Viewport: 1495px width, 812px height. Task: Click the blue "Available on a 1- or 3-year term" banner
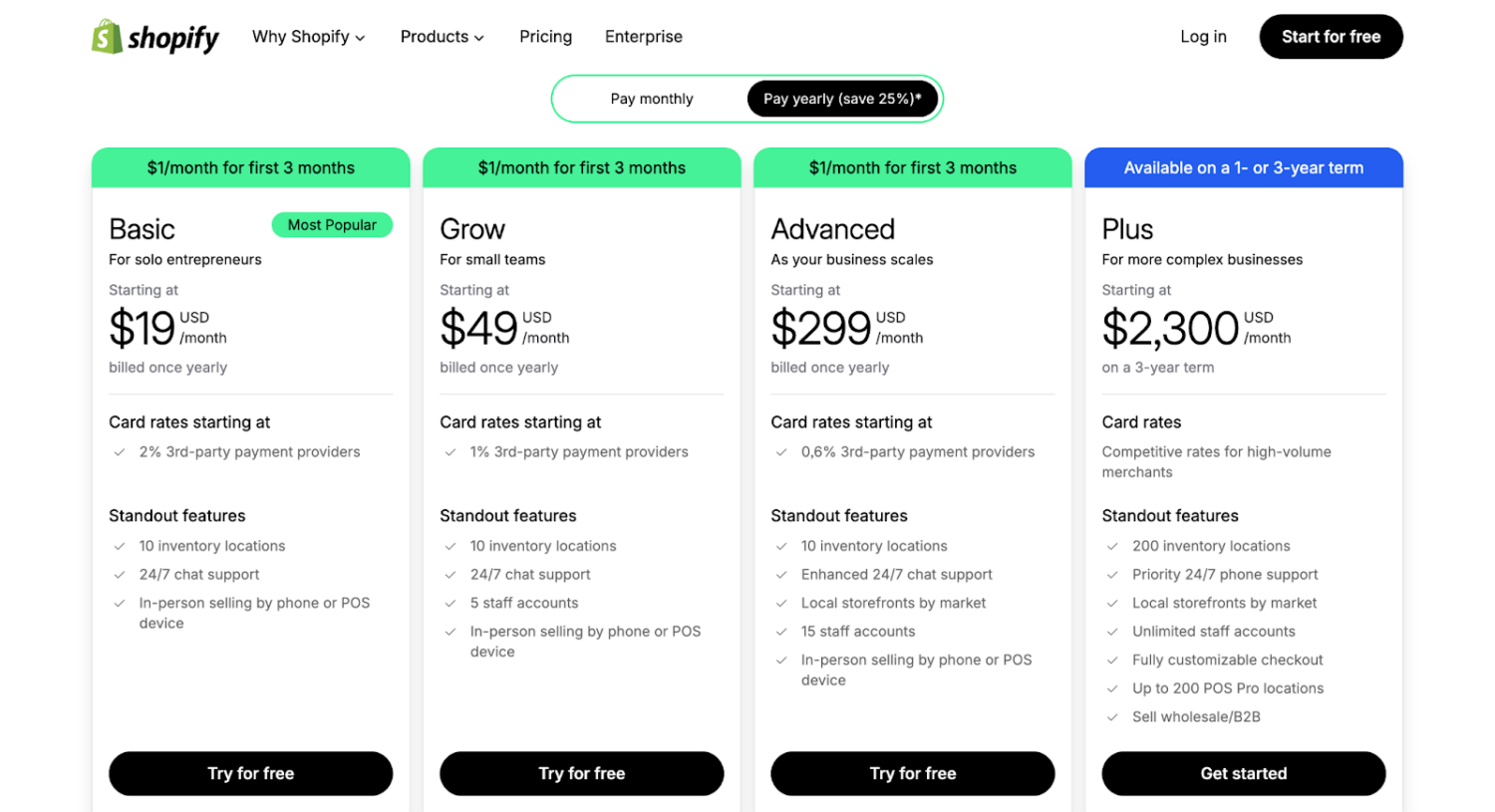tap(1243, 167)
